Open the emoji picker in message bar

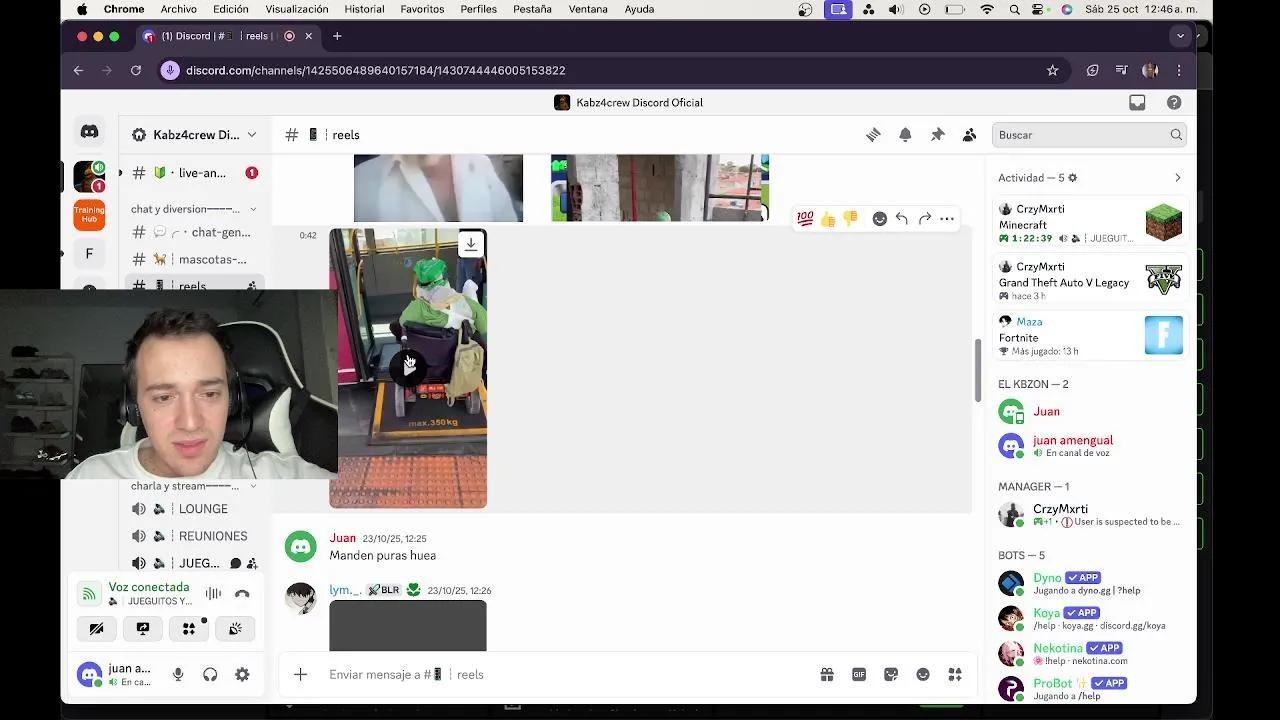pyautogui.click(x=923, y=675)
